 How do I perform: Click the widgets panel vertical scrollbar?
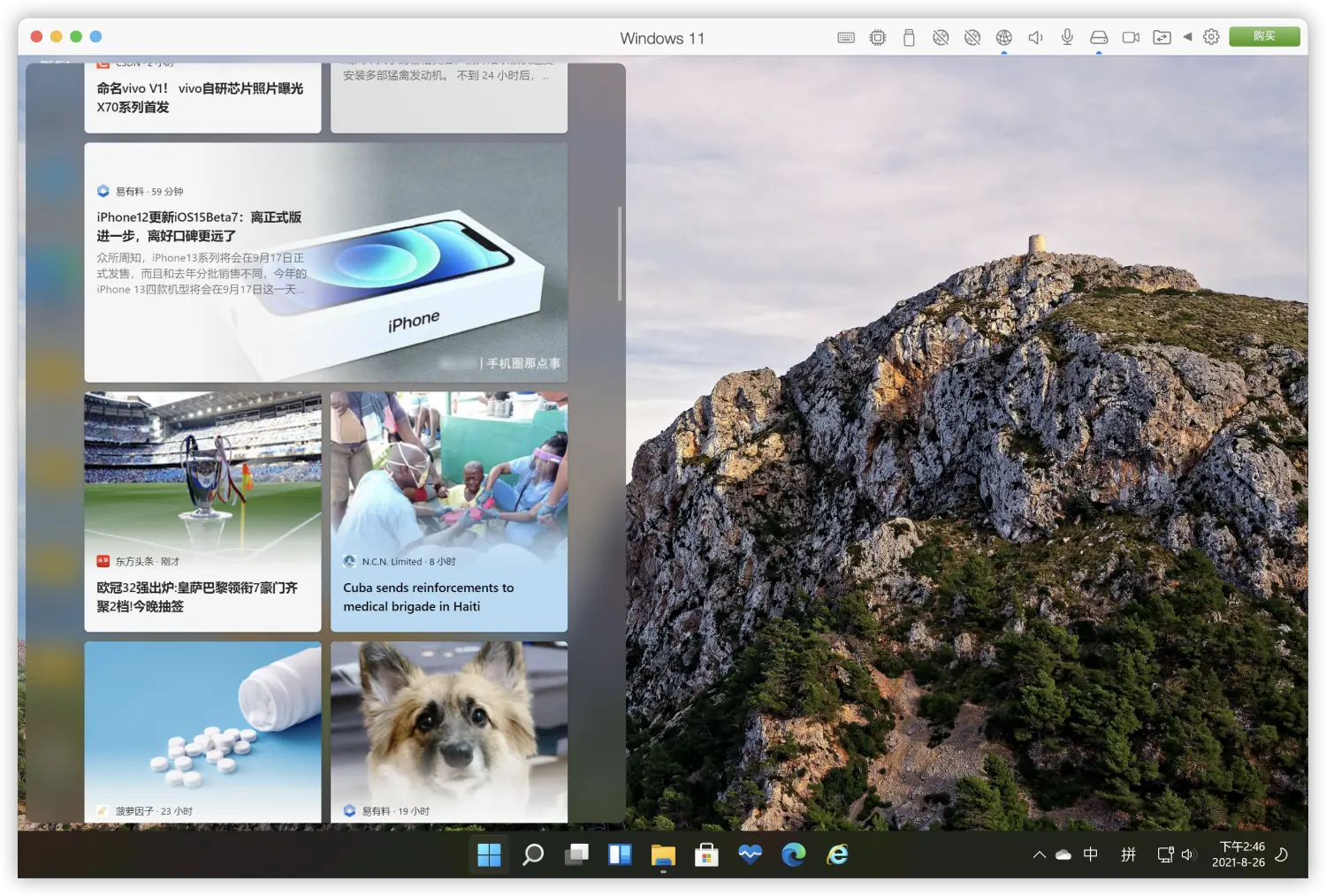tap(620, 254)
